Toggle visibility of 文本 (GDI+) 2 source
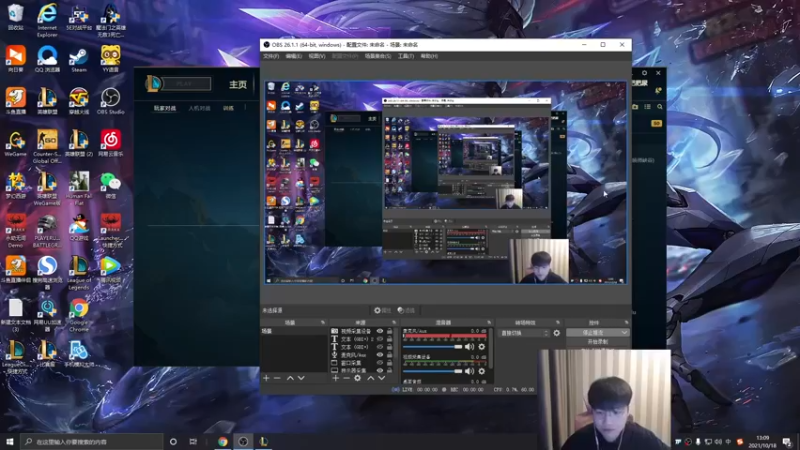 (380, 339)
